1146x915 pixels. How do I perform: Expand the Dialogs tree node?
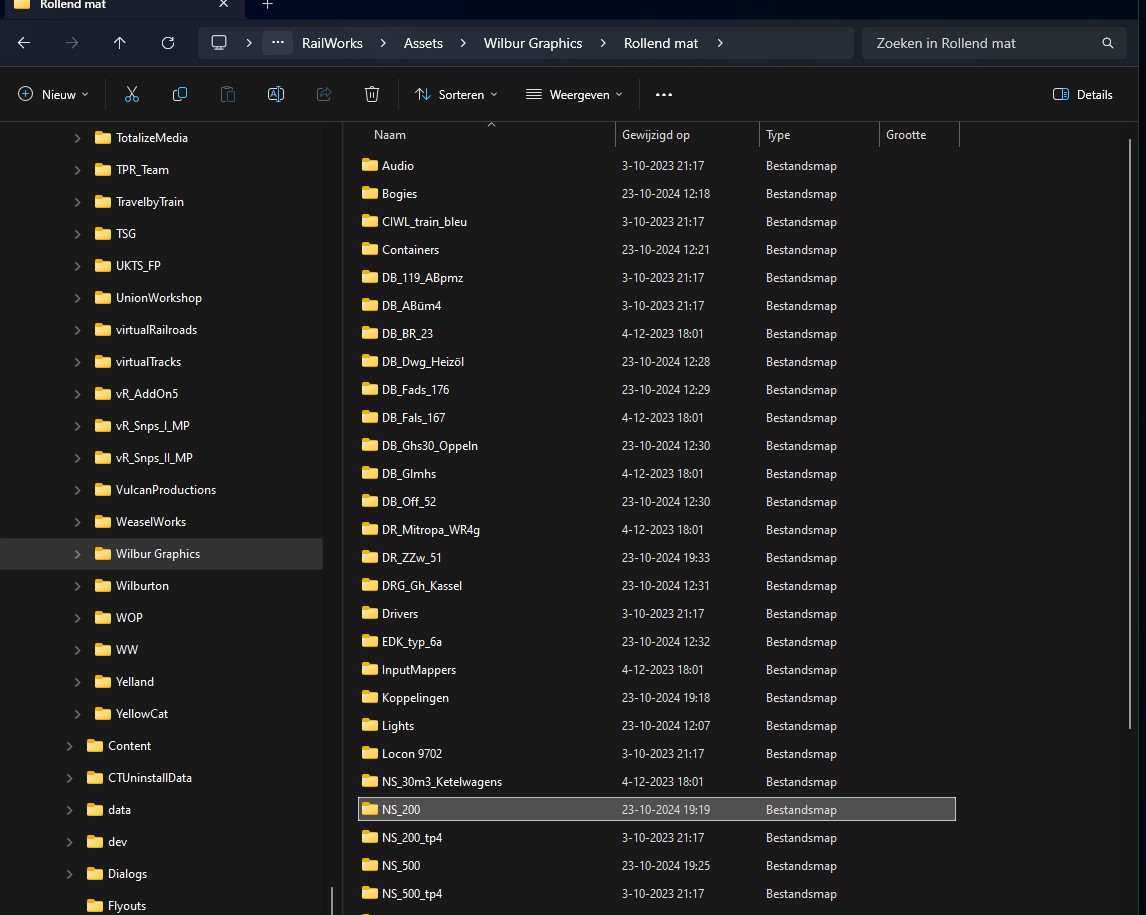coord(69,874)
